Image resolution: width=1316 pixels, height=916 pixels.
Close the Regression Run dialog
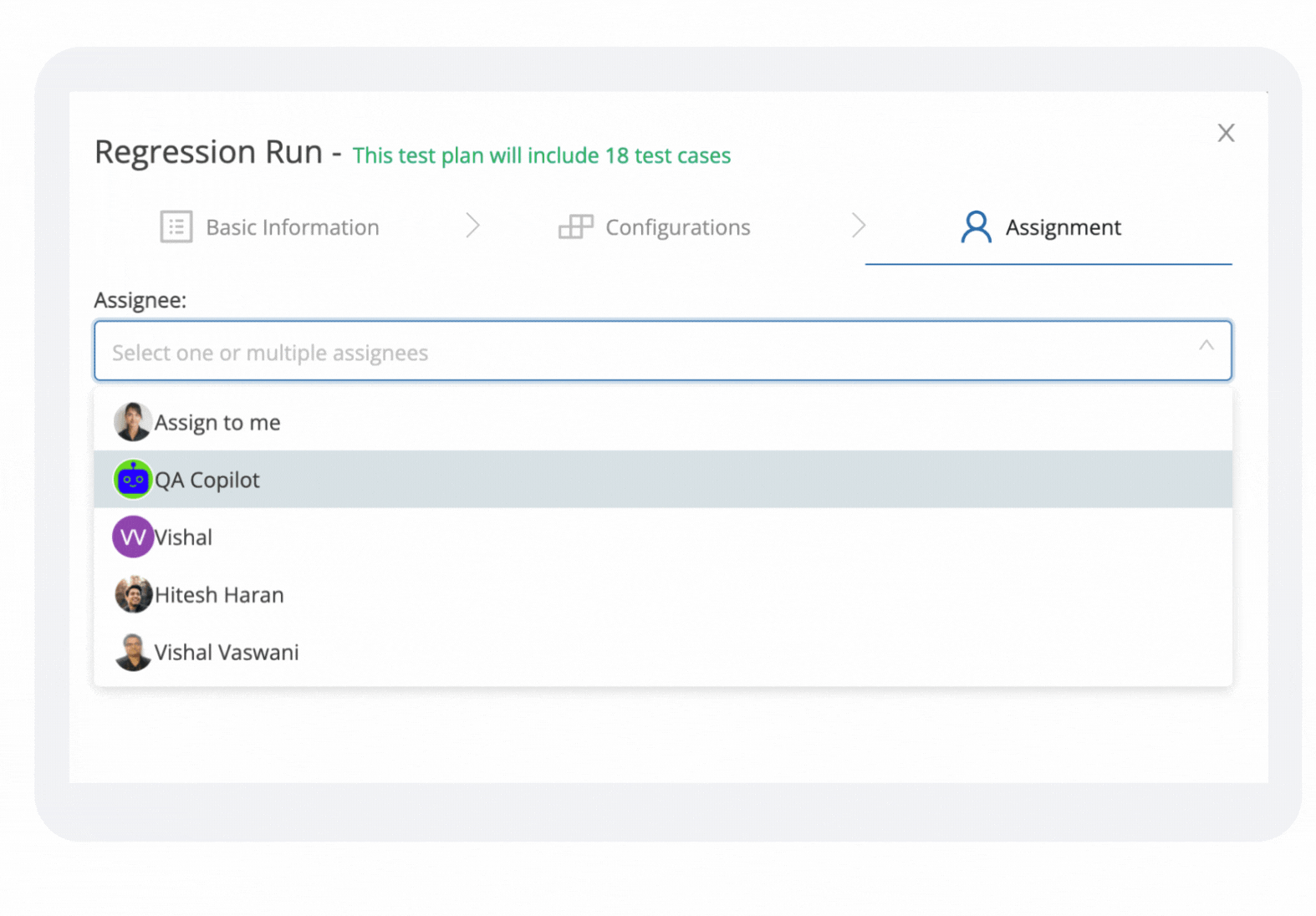pos(1226,133)
